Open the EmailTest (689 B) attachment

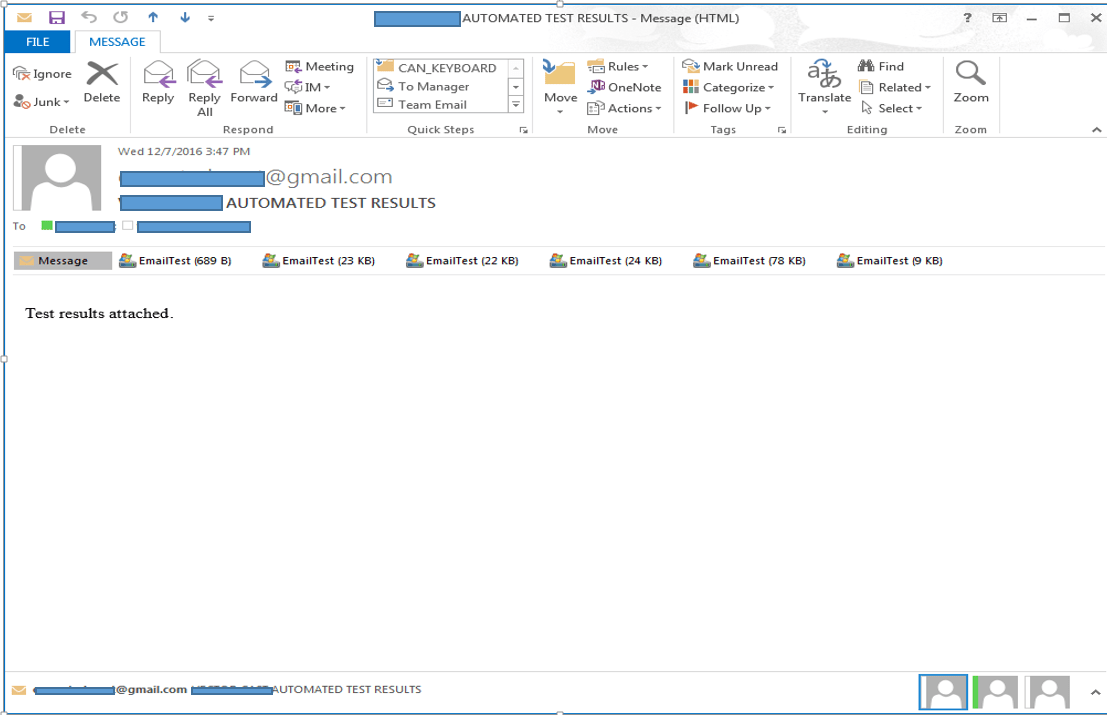click(x=178, y=261)
